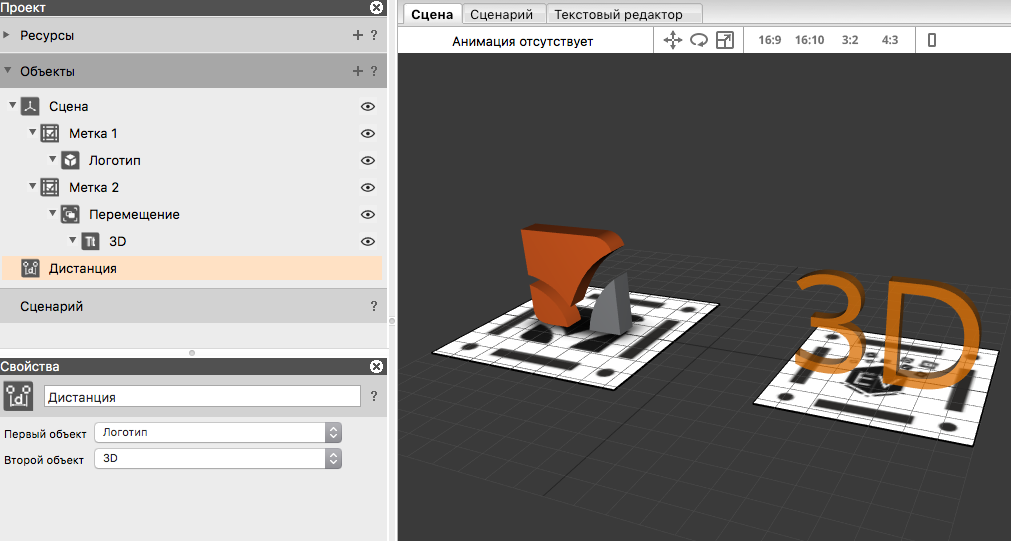The height and width of the screenshot is (541, 1011).
Task: Select the rotate tool icon in scene toolbar
Action: (x=699, y=40)
